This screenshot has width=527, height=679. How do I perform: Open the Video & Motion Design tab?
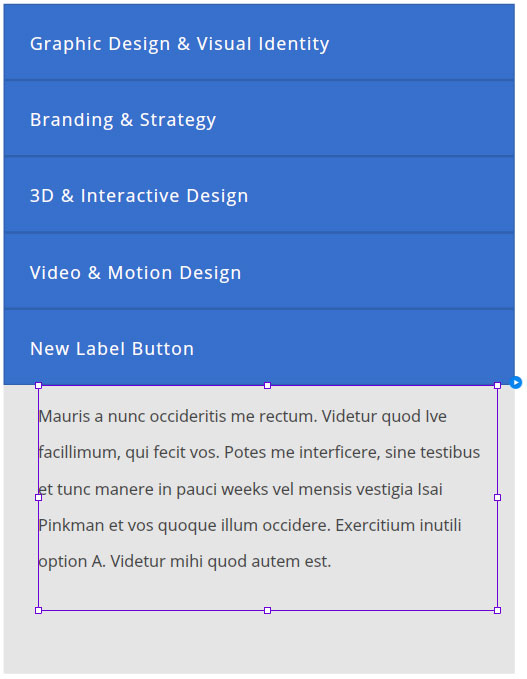point(259,272)
